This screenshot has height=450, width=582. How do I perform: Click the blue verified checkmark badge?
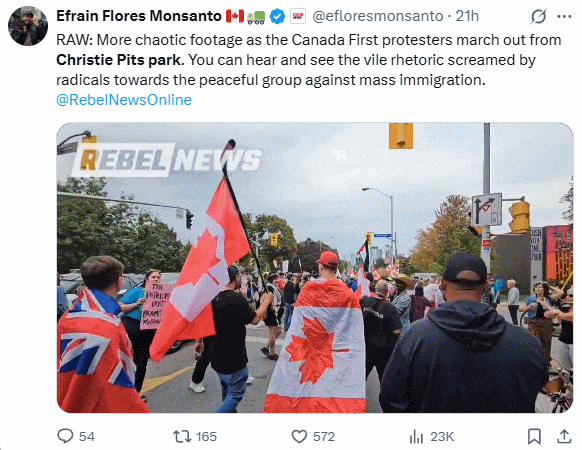(277, 16)
